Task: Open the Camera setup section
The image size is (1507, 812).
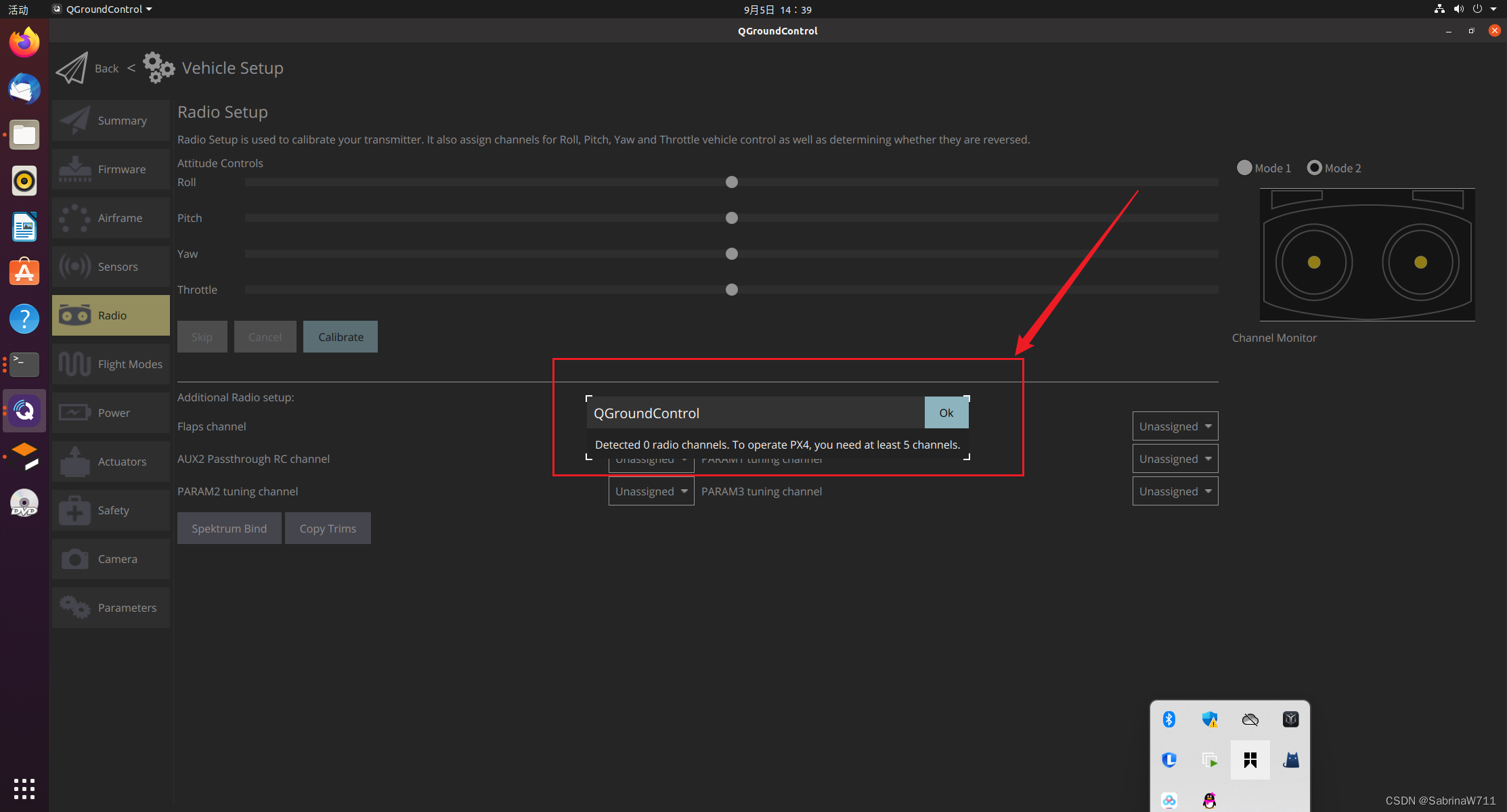Action: click(x=111, y=559)
